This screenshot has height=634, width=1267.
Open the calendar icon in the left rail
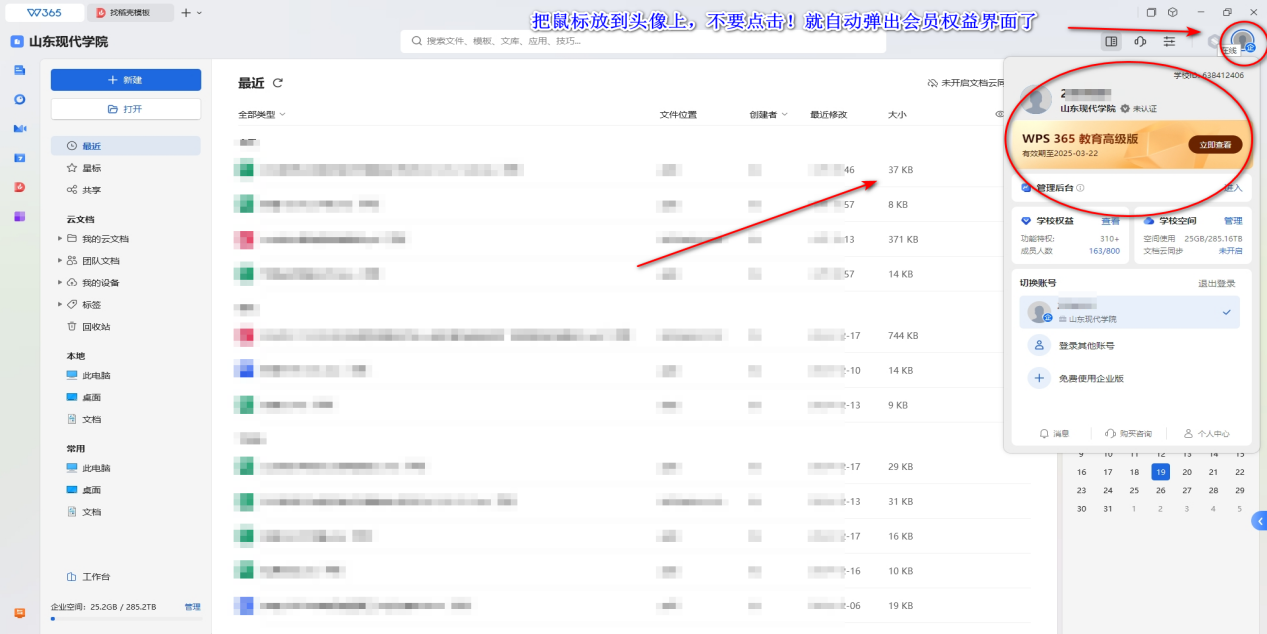point(19,158)
